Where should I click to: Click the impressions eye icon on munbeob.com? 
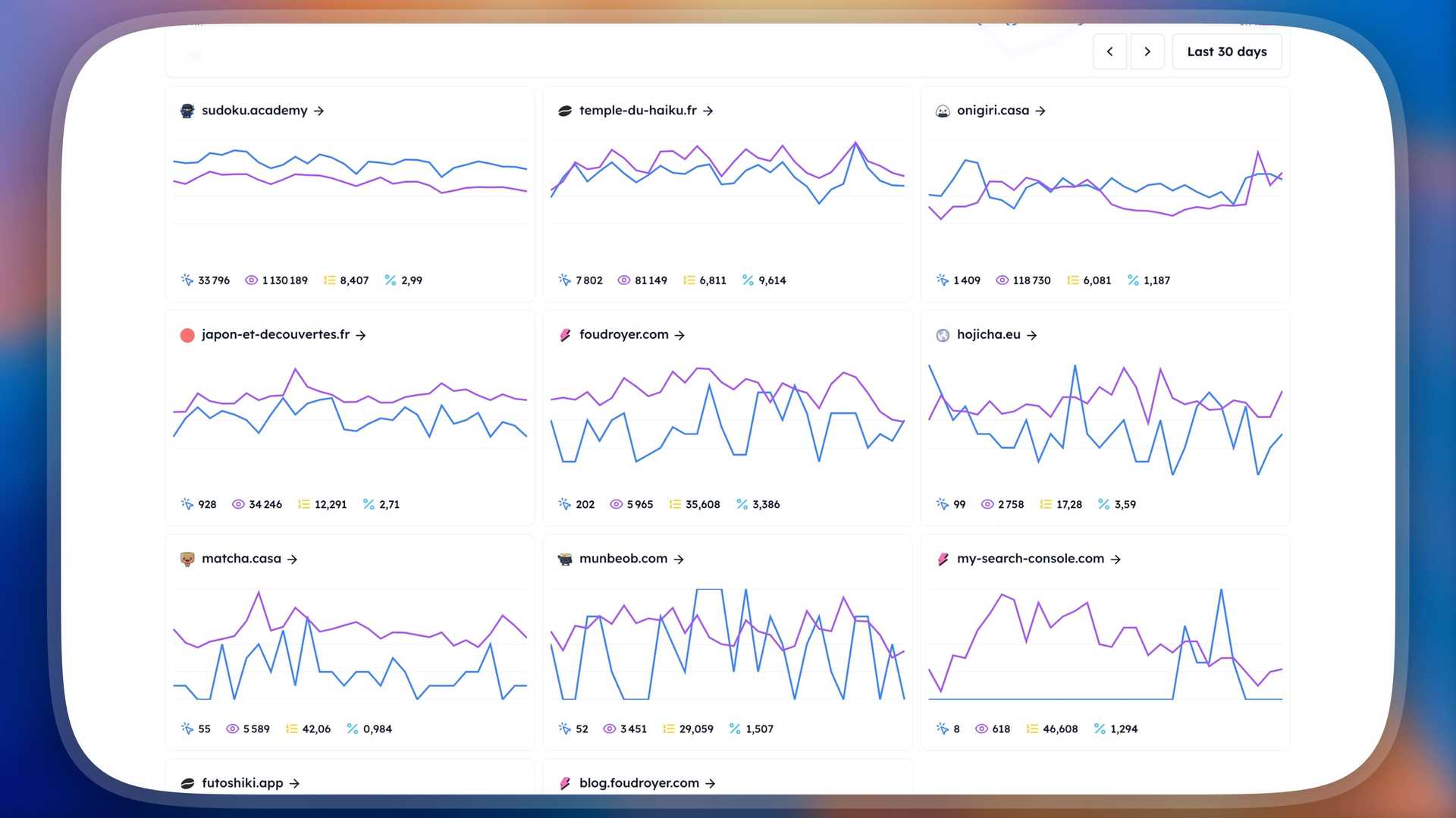tap(610, 729)
